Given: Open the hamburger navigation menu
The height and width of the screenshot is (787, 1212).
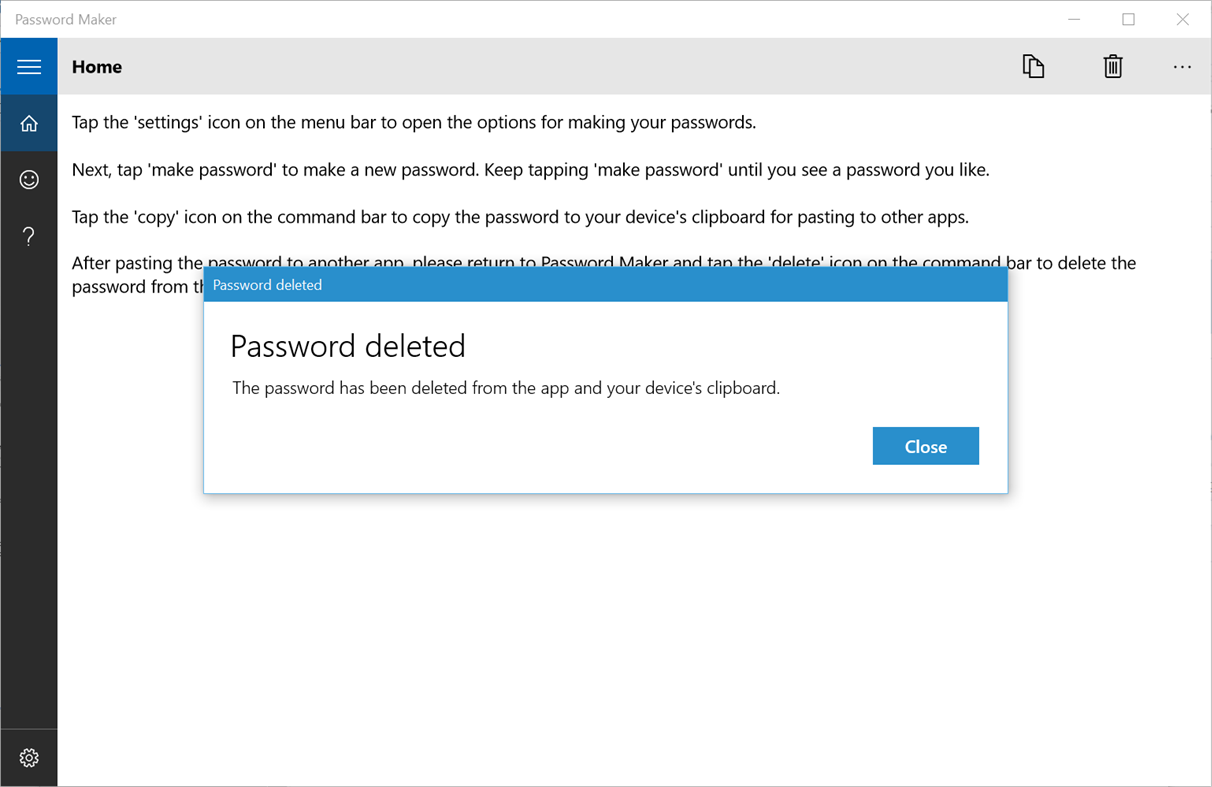Looking at the screenshot, I should tap(29, 67).
